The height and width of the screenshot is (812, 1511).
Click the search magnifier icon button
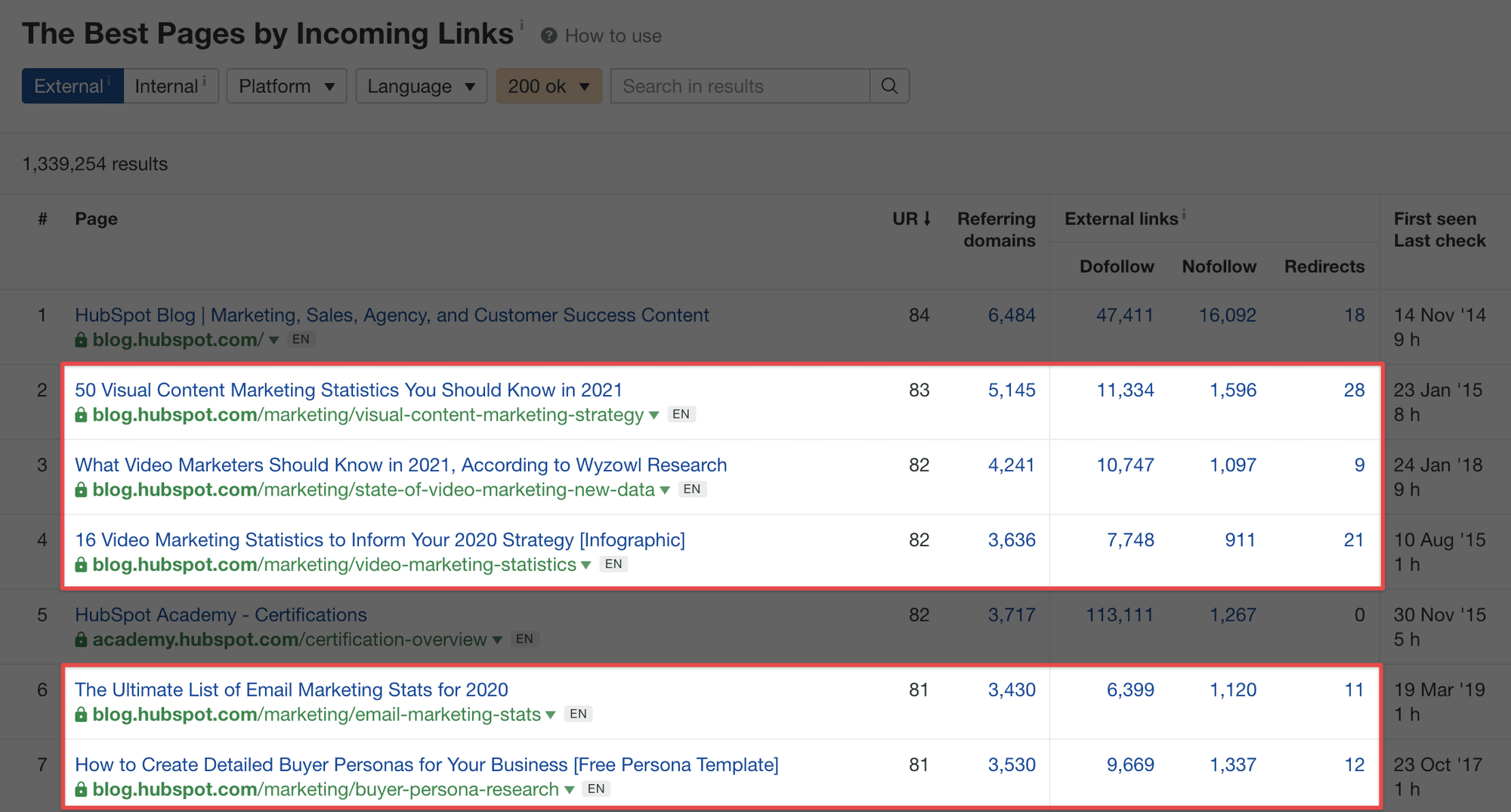pyautogui.click(x=889, y=86)
